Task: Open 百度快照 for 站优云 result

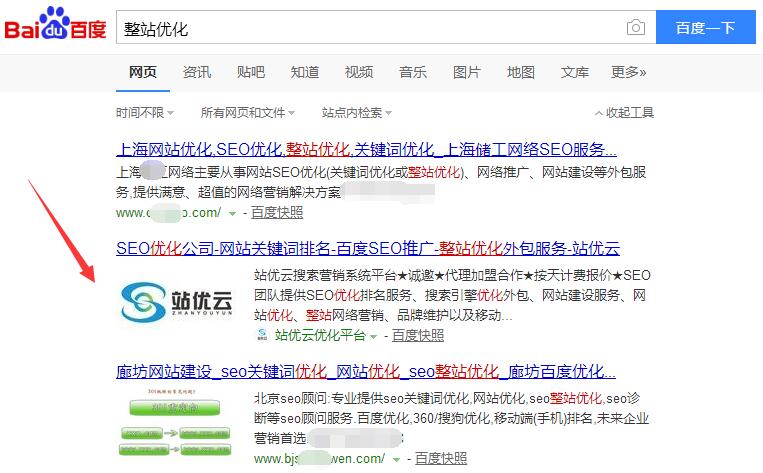Action: [418, 335]
